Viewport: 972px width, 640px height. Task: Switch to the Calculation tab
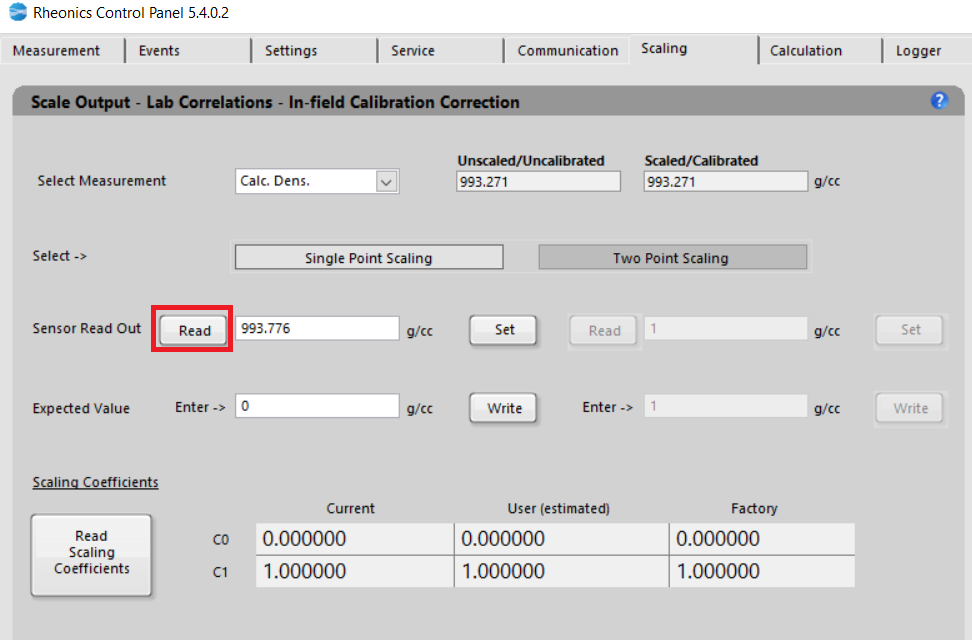805,51
